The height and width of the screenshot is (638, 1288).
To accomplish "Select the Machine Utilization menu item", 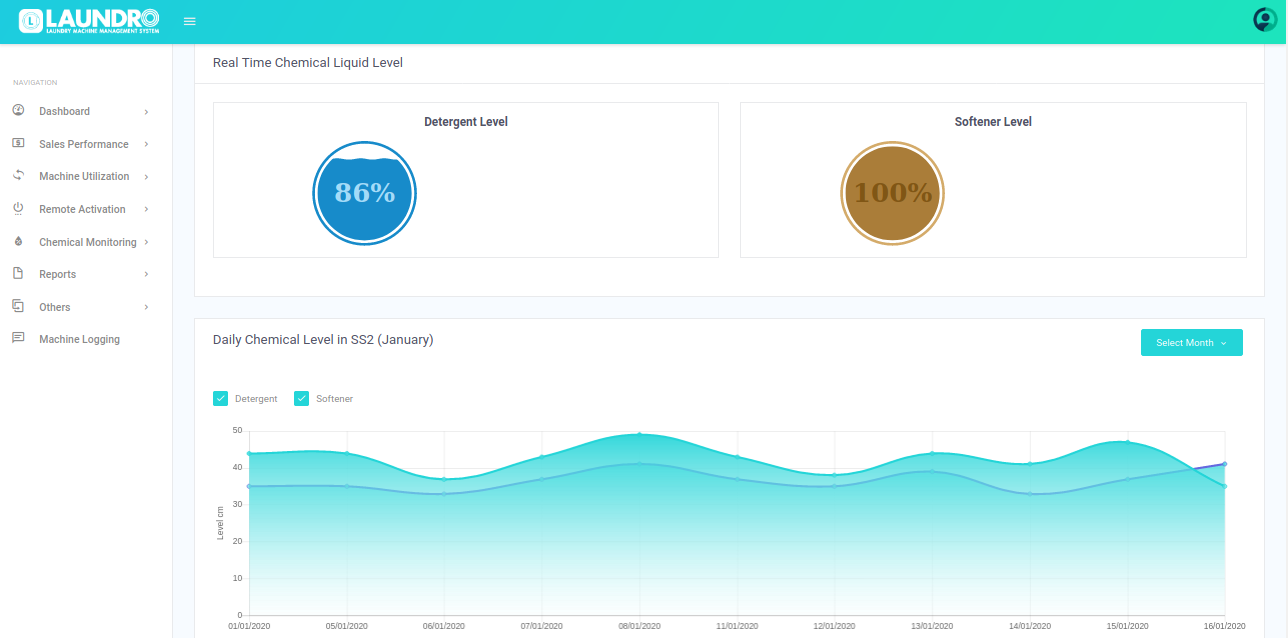I will pyautogui.click(x=84, y=176).
